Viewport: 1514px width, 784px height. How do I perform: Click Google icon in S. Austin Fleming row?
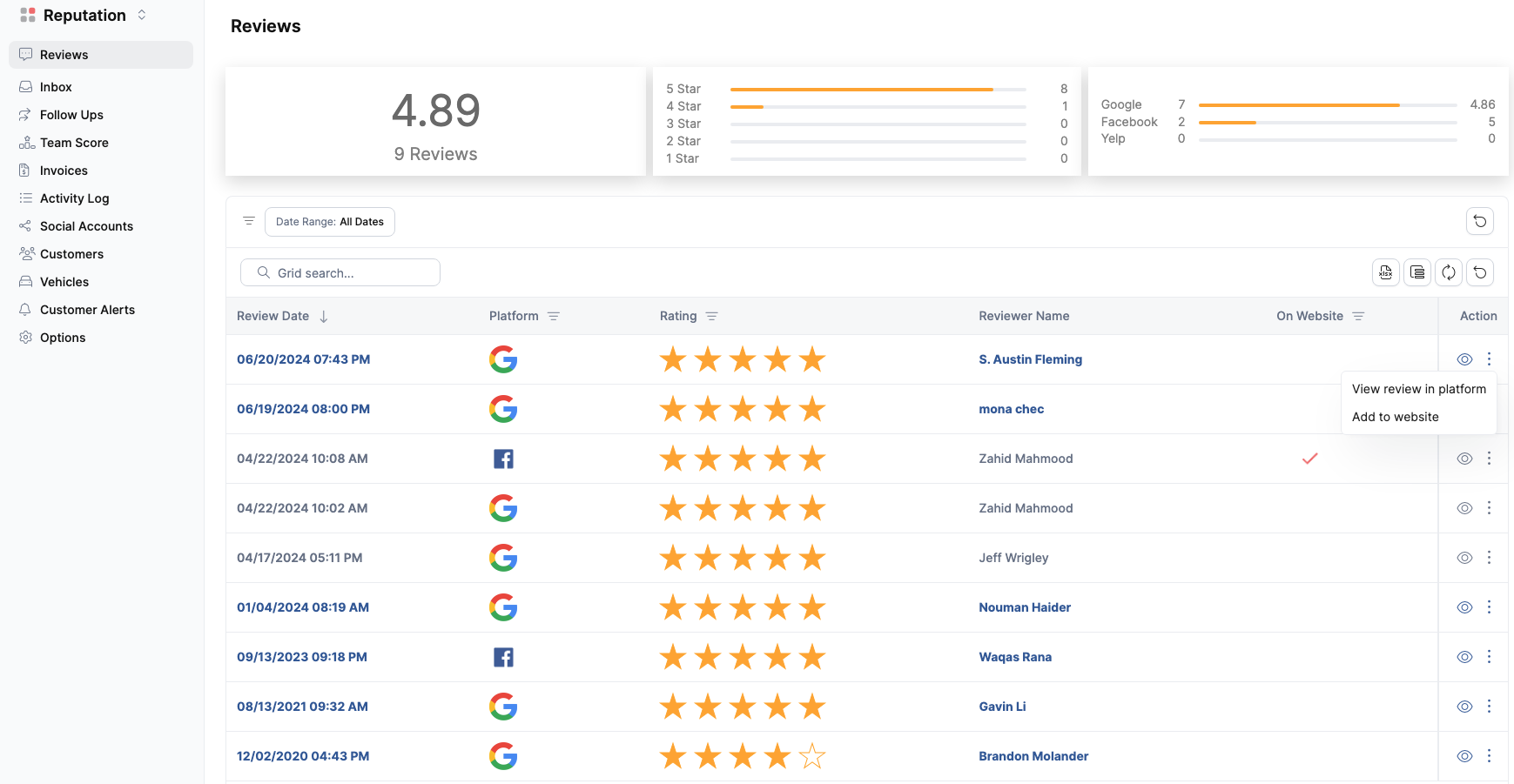pos(503,359)
